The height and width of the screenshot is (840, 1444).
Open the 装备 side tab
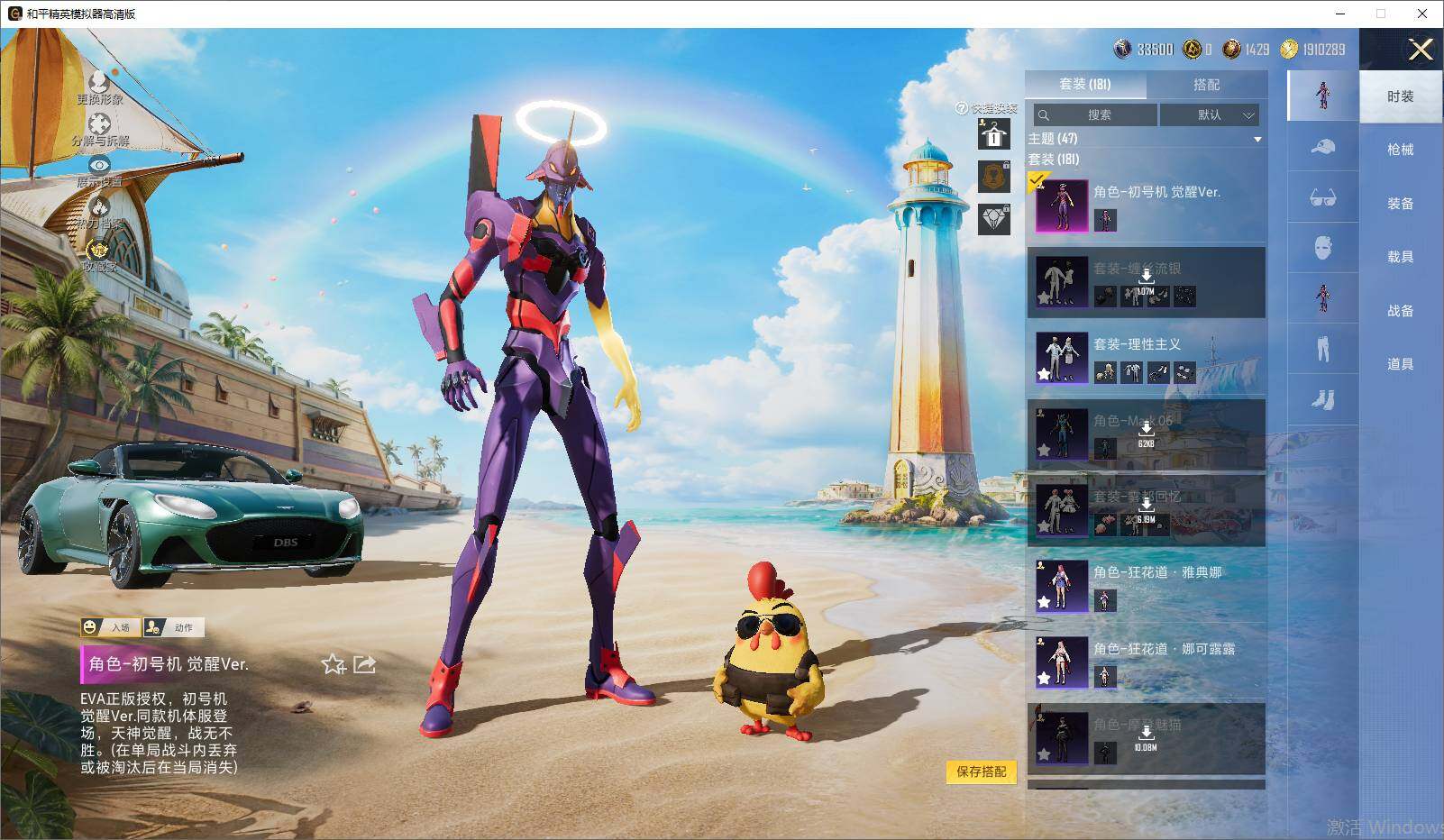pyautogui.click(x=1401, y=204)
